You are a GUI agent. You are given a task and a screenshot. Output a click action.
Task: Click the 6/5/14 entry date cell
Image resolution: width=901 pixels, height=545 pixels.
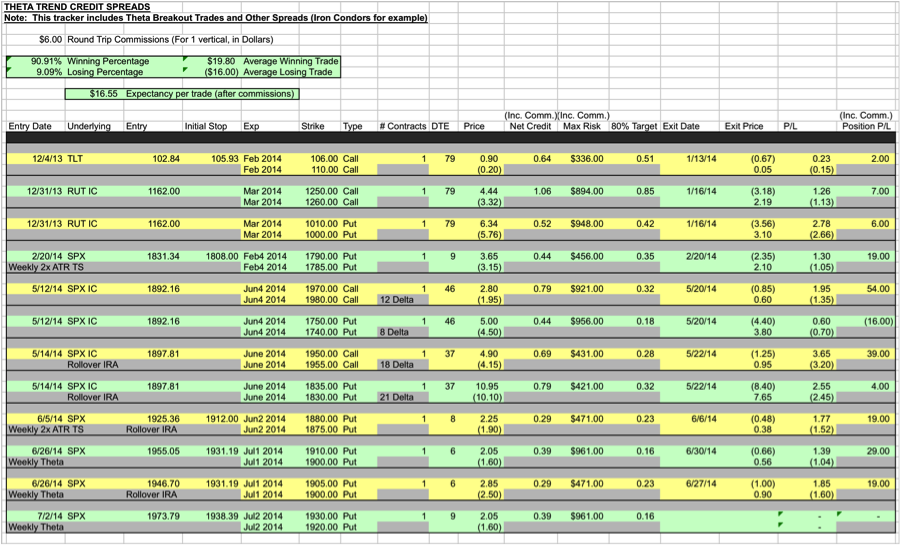tap(49, 419)
